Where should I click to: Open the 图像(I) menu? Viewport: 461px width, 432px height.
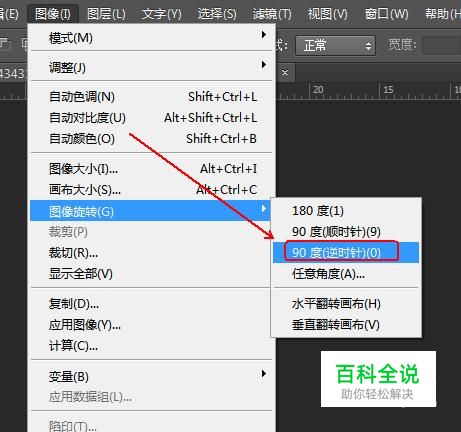tap(53, 14)
